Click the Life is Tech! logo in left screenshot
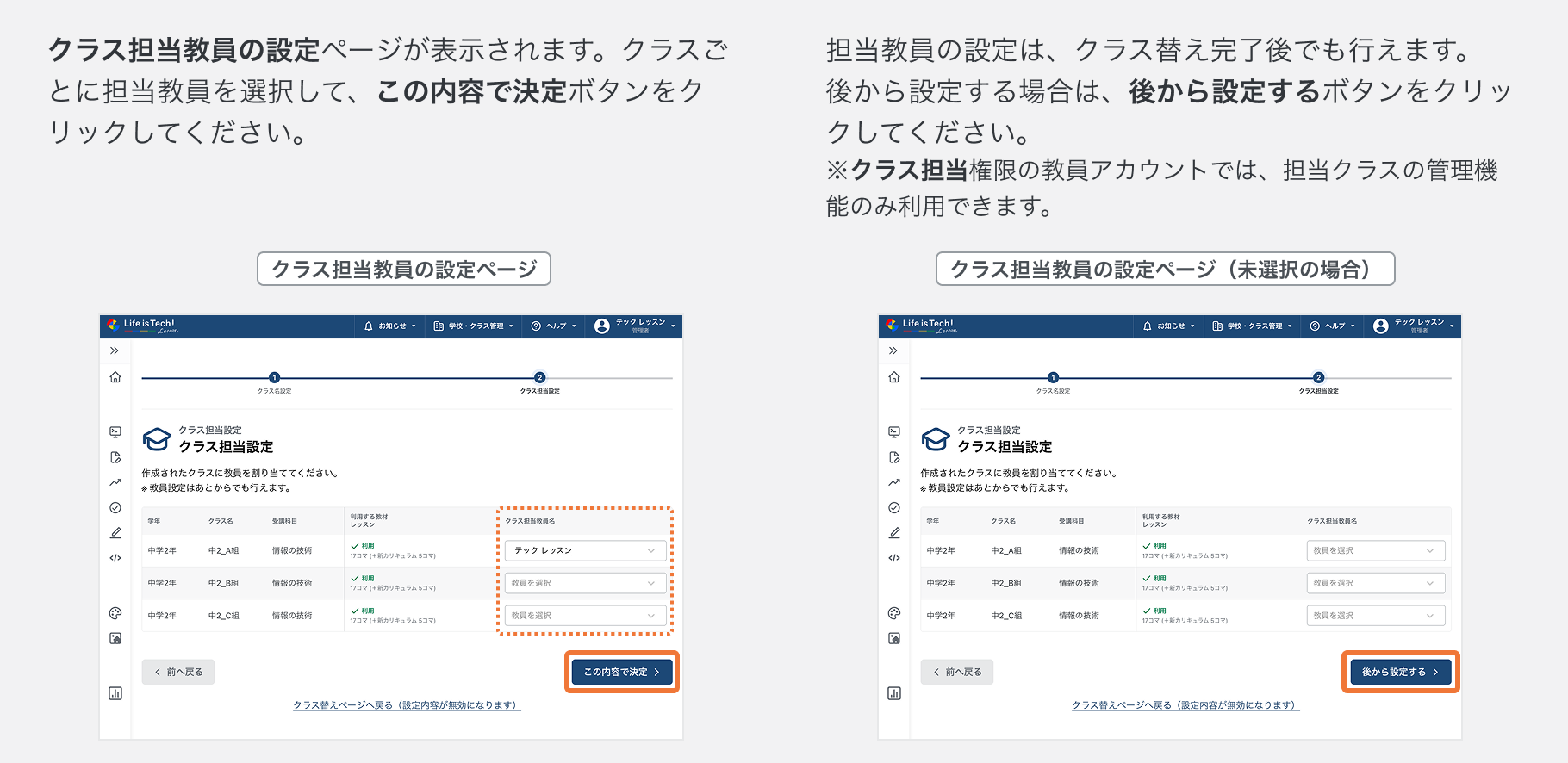 pyautogui.click(x=143, y=326)
